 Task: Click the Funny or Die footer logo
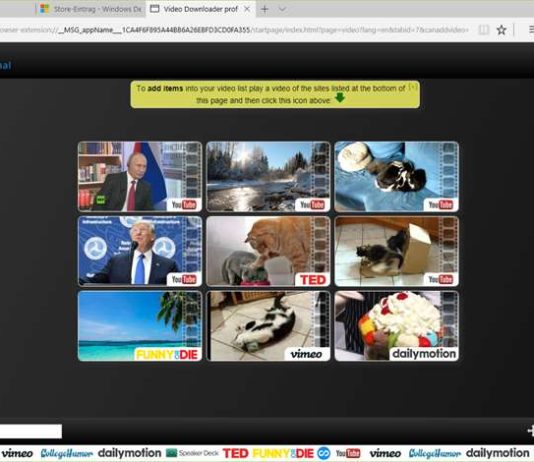[283, 453]
